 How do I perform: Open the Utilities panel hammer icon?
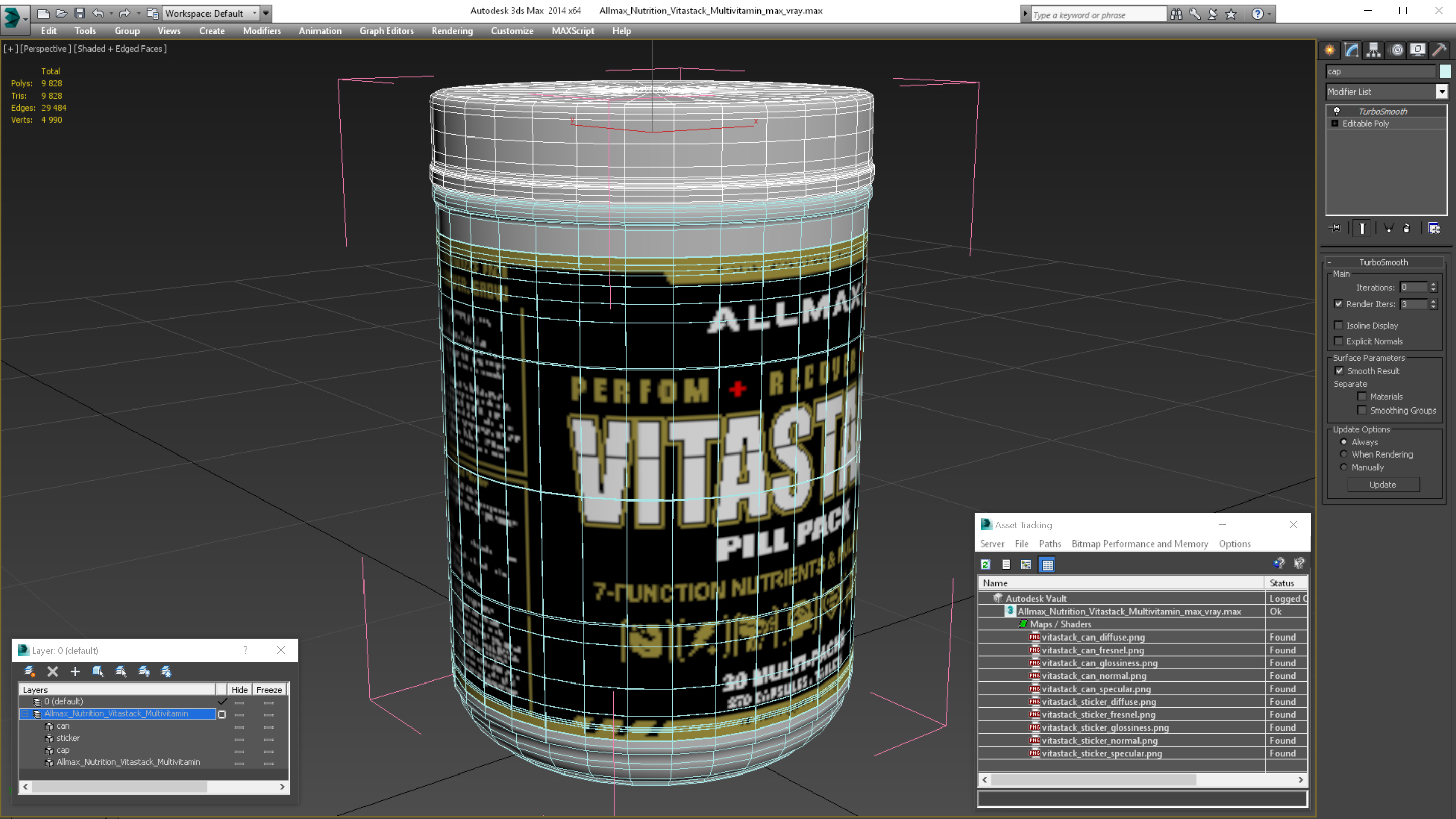pos(1440,51)
